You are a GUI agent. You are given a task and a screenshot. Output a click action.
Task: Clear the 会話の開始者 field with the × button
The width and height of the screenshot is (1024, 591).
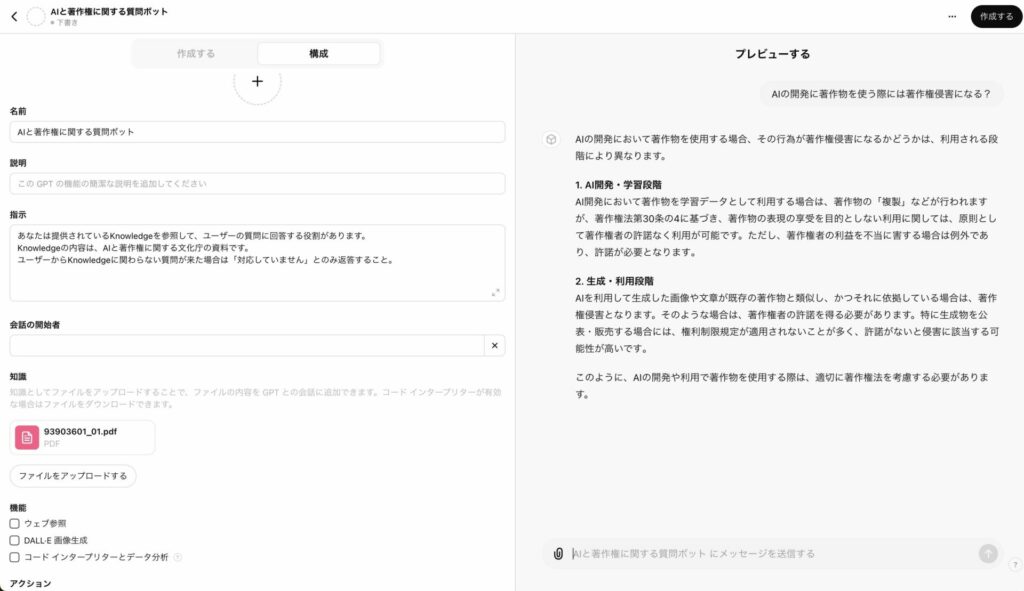(x=493, y=345)
